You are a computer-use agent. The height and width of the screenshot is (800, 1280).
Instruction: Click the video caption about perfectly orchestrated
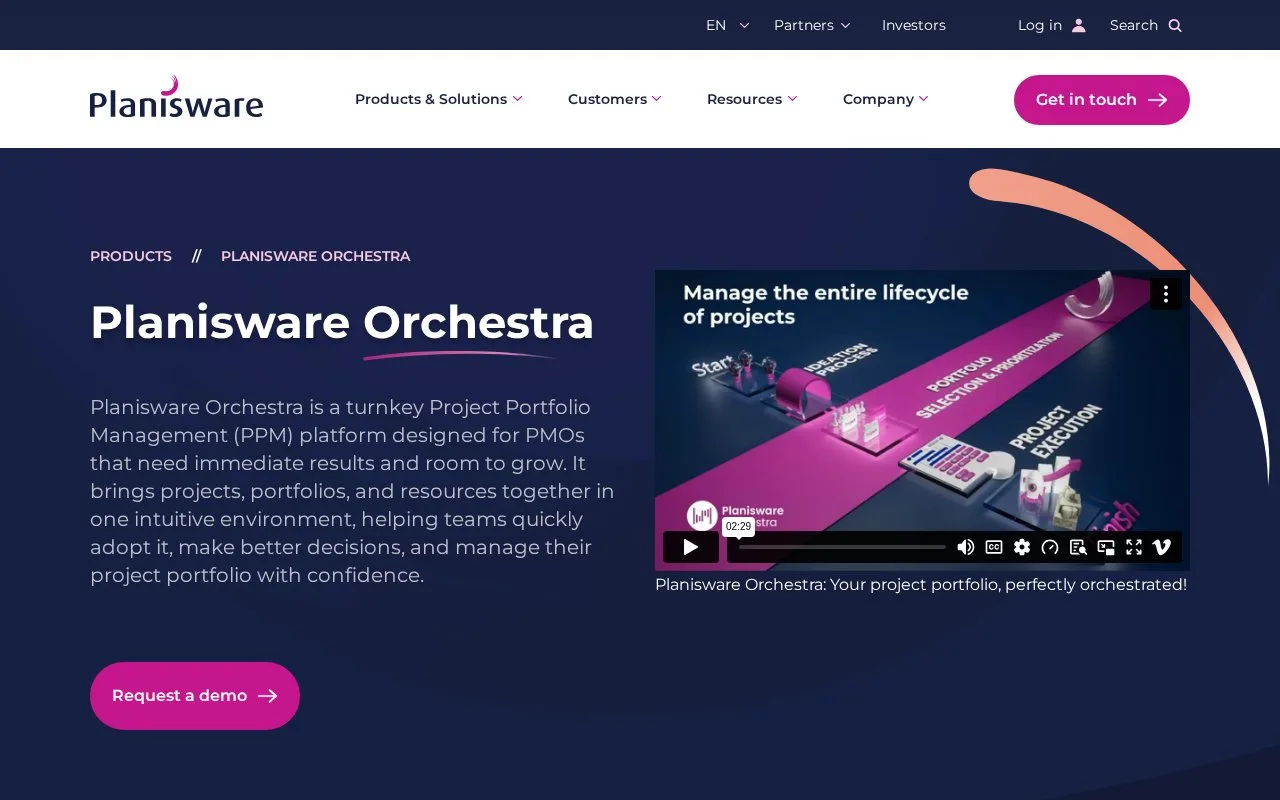[x=921, y=584]
